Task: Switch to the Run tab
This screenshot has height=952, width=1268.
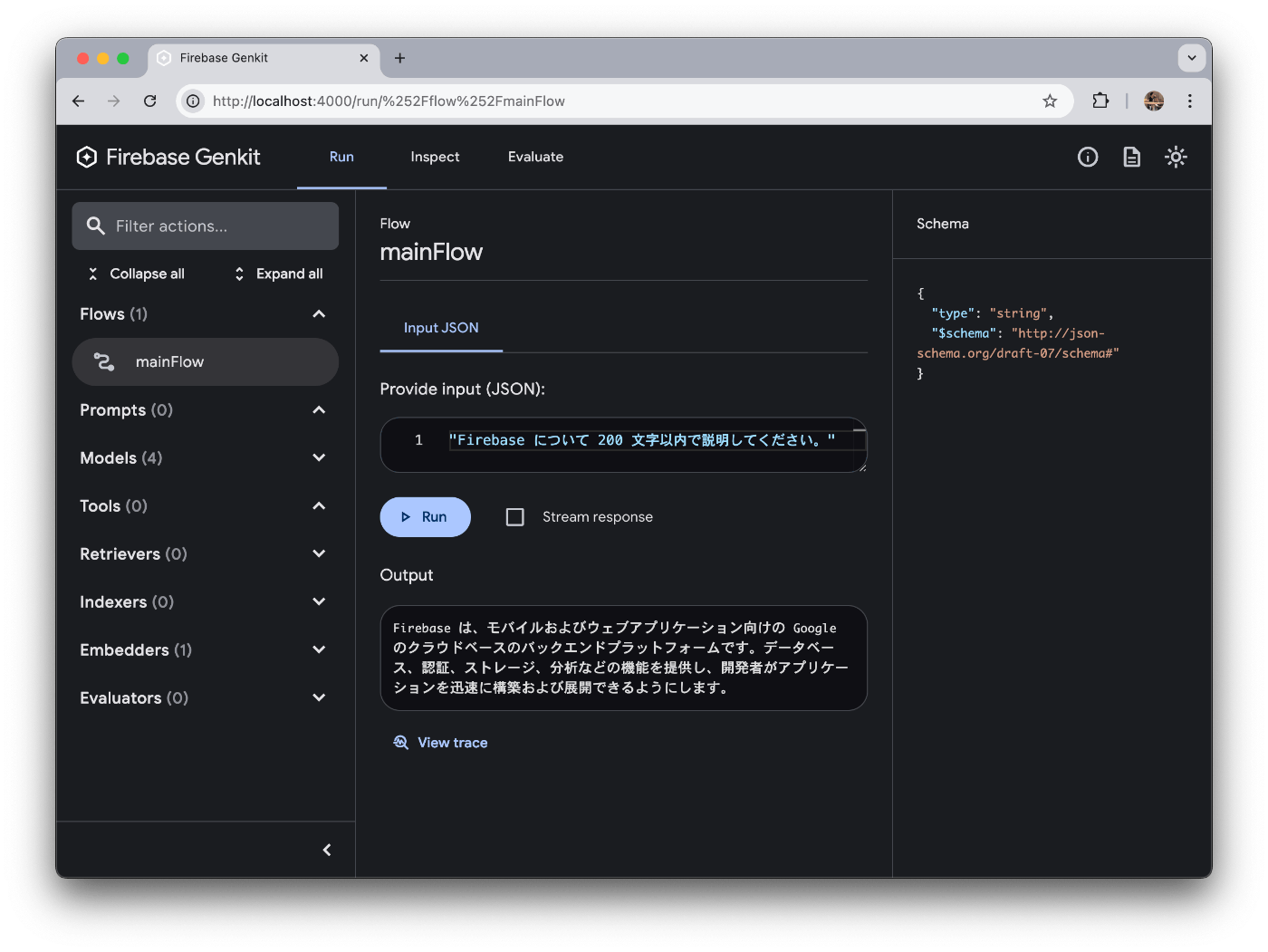Action: coord(341,157)
